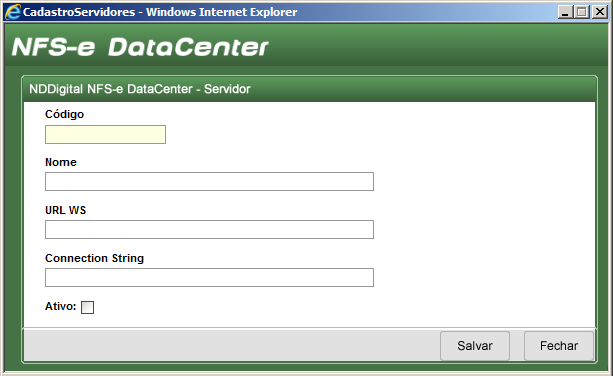This screenshot has height=376, width=613.
Task: Enable the Ativo checkbox
Action: 88,307
